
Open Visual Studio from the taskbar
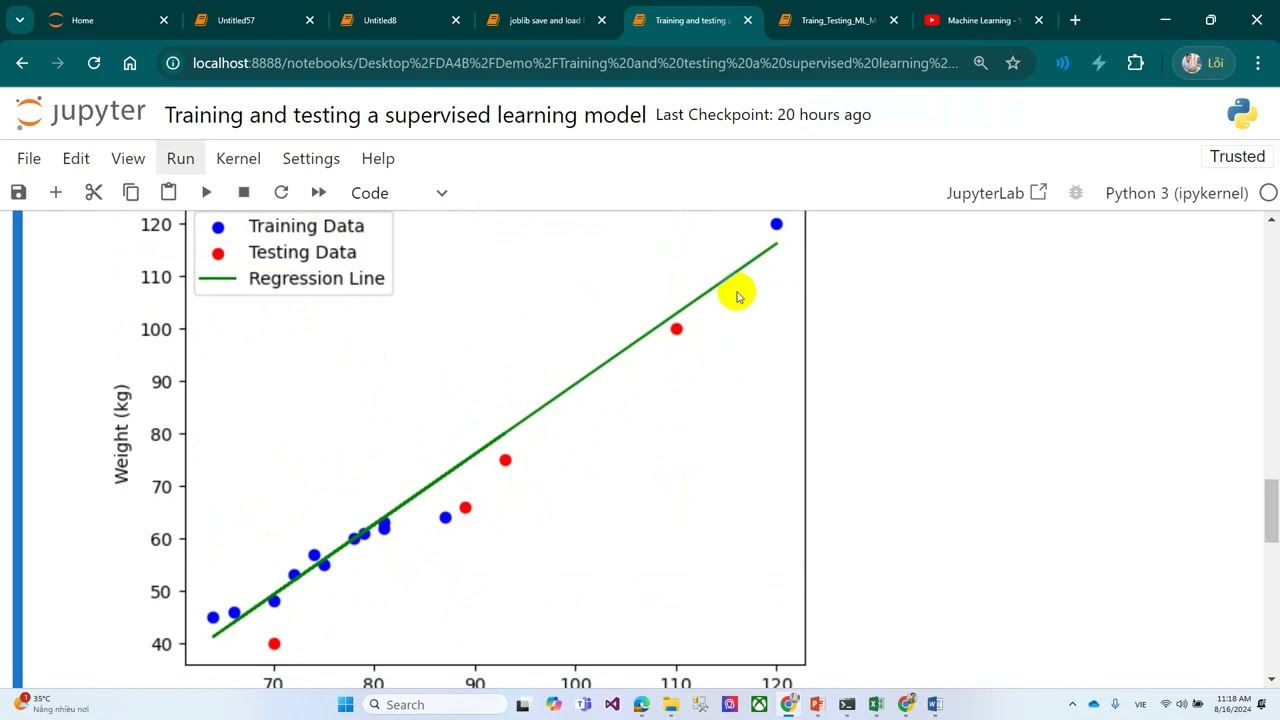click(x=612, y=704)
